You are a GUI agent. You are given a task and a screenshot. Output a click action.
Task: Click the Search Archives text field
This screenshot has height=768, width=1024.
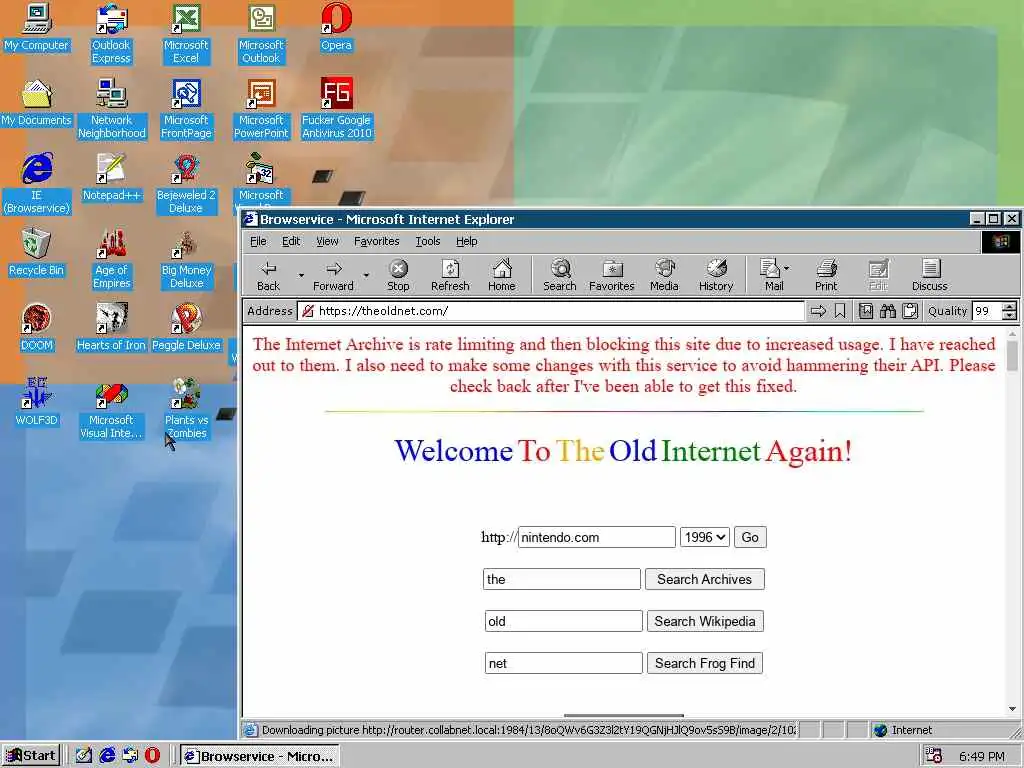[562, 579]
